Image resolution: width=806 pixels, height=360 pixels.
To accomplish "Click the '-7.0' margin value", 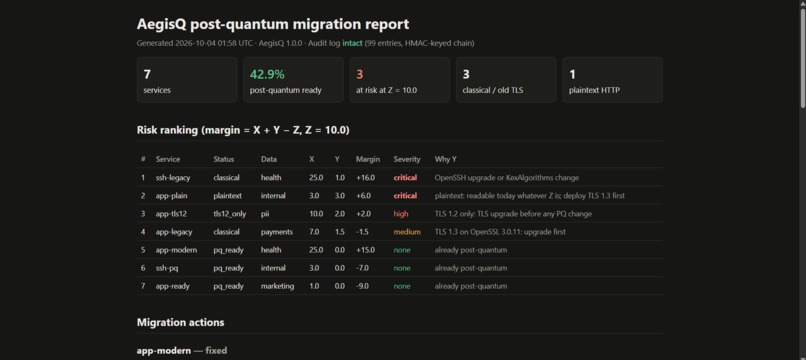I will [362, 268].
